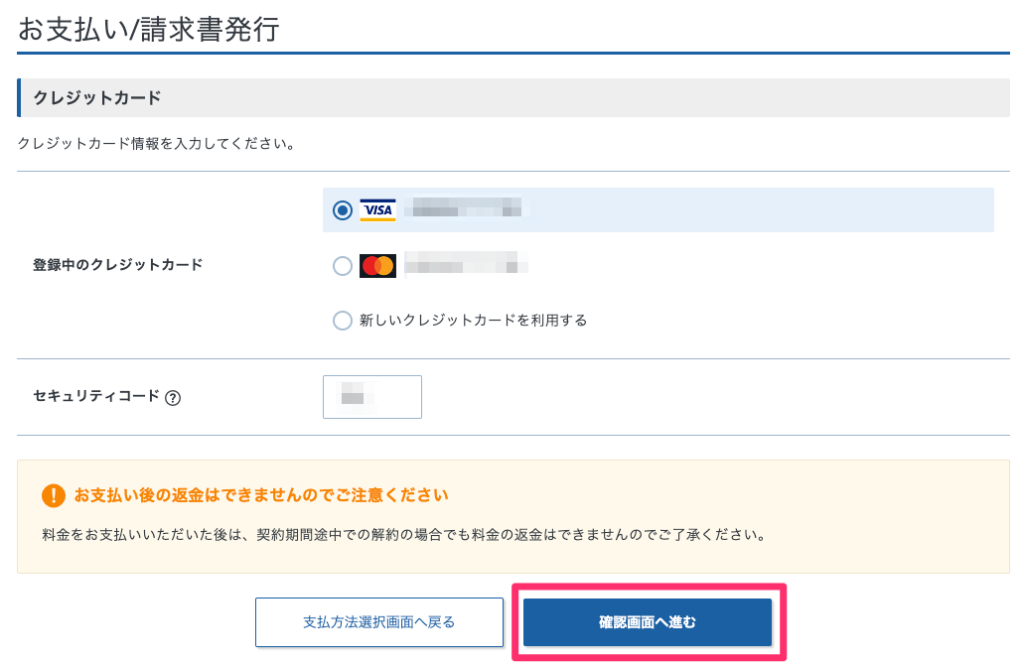
Task: Click the クレジットカード section header
Action: tap(98, 98)
